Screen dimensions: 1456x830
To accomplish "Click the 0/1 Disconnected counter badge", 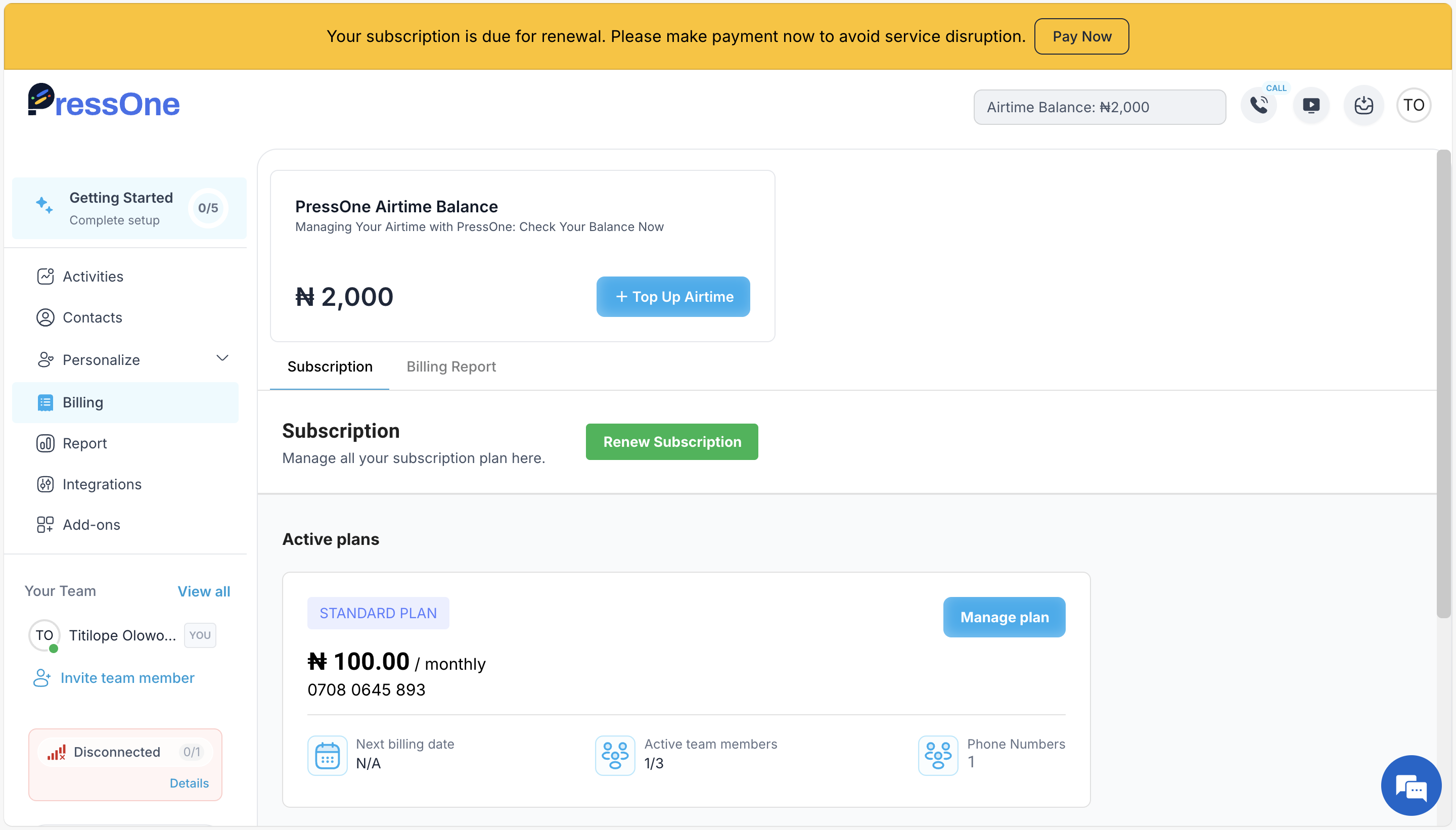I will click(192, 753).
